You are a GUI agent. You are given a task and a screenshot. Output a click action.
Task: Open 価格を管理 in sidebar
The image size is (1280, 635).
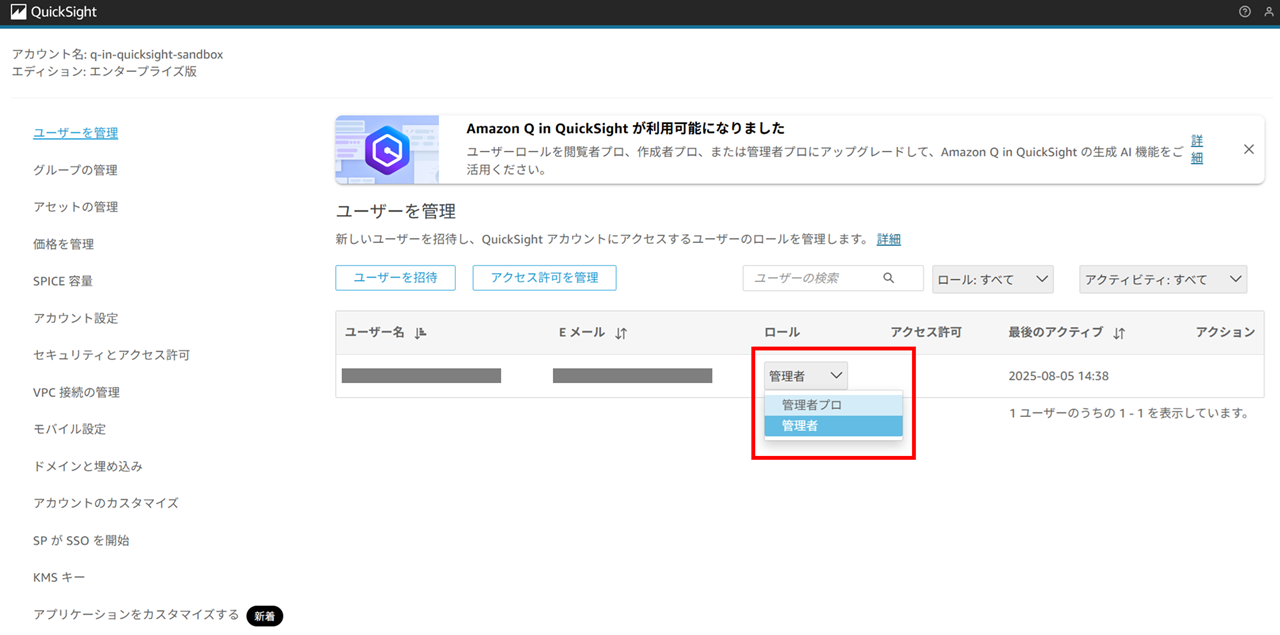[63, 244]
